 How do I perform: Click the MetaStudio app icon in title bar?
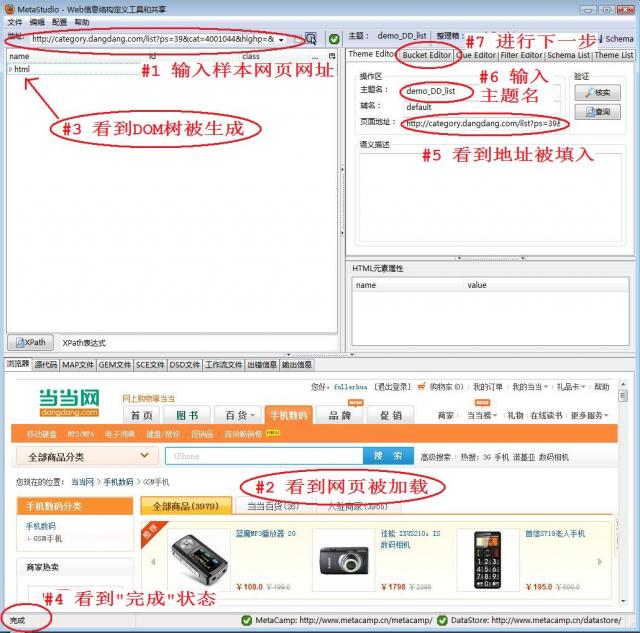click(x=9, y=9)
